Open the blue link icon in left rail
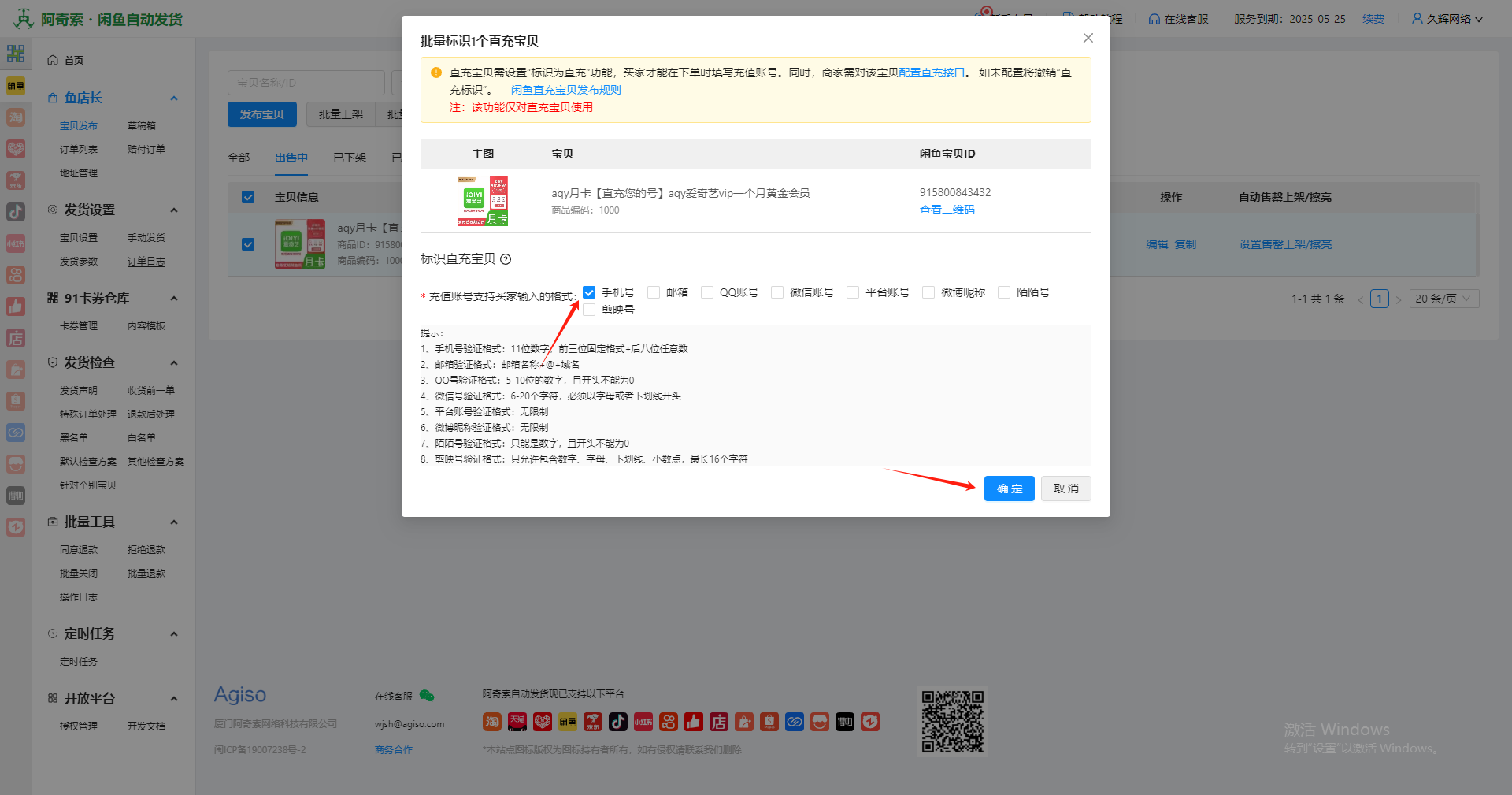Viewport: 1512px width, 795px height. [x=16, y=433]
